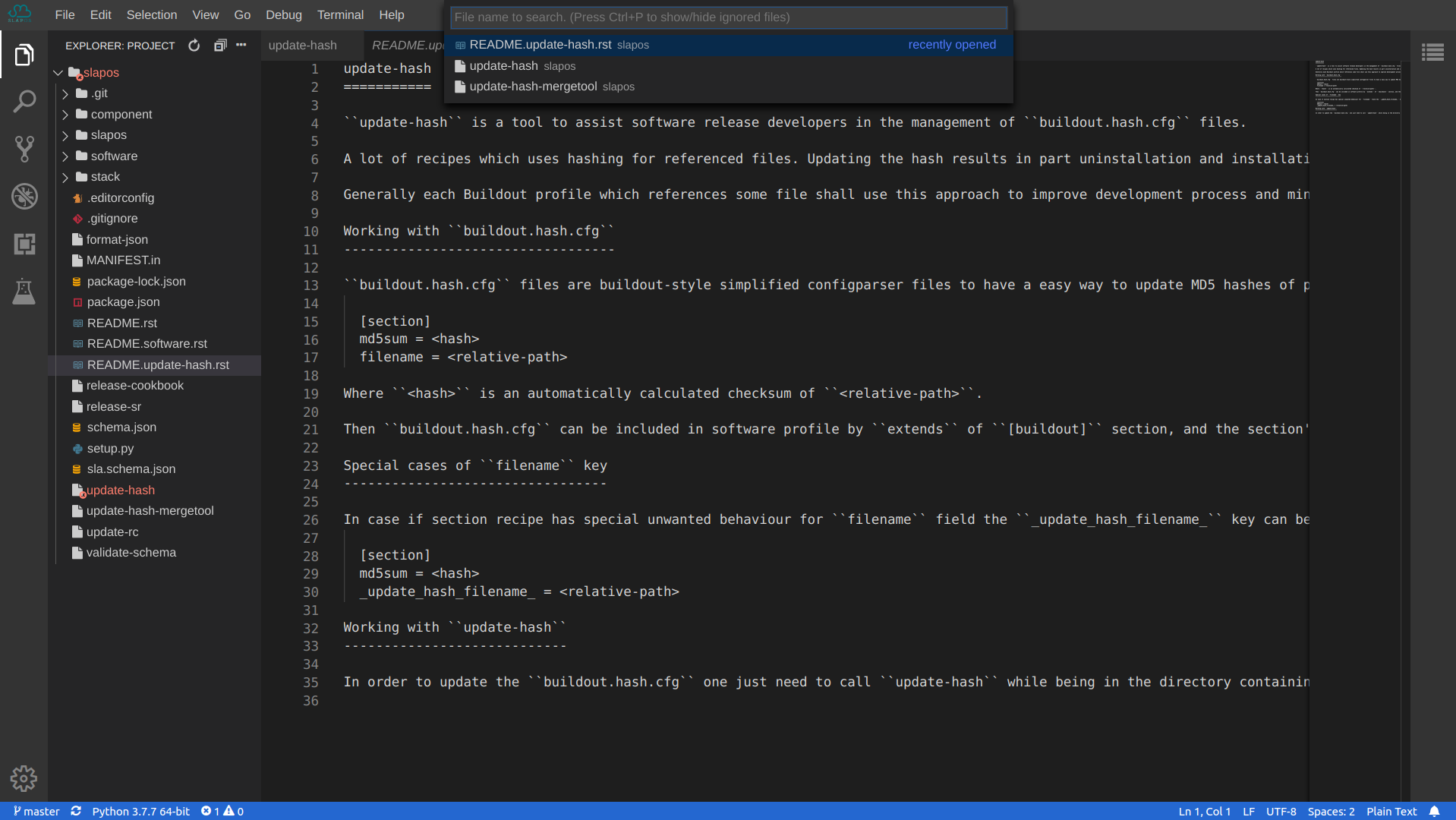The height and width of the screenshot is (820, 1456).
Task: Change language mode Plain Text
Action: coord(1391,811)
